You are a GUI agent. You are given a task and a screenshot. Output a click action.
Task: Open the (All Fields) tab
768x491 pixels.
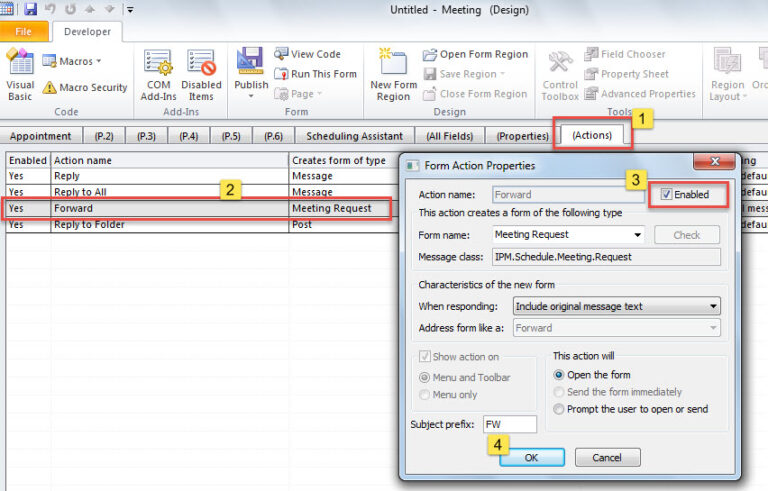[x=450, y=136]
